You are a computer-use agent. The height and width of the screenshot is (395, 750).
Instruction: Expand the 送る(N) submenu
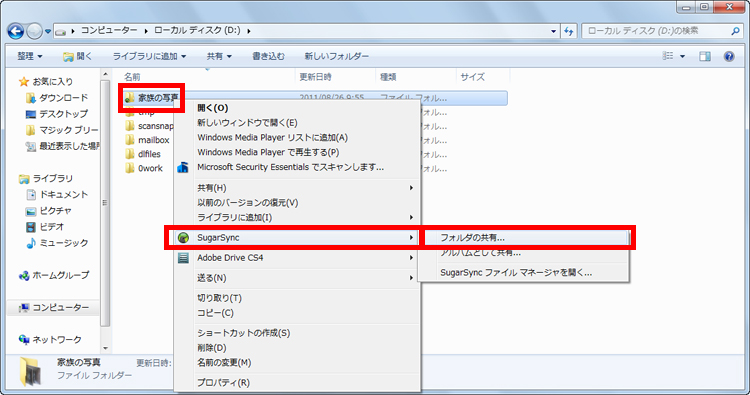pyautogui.click(x=297, y=278)
